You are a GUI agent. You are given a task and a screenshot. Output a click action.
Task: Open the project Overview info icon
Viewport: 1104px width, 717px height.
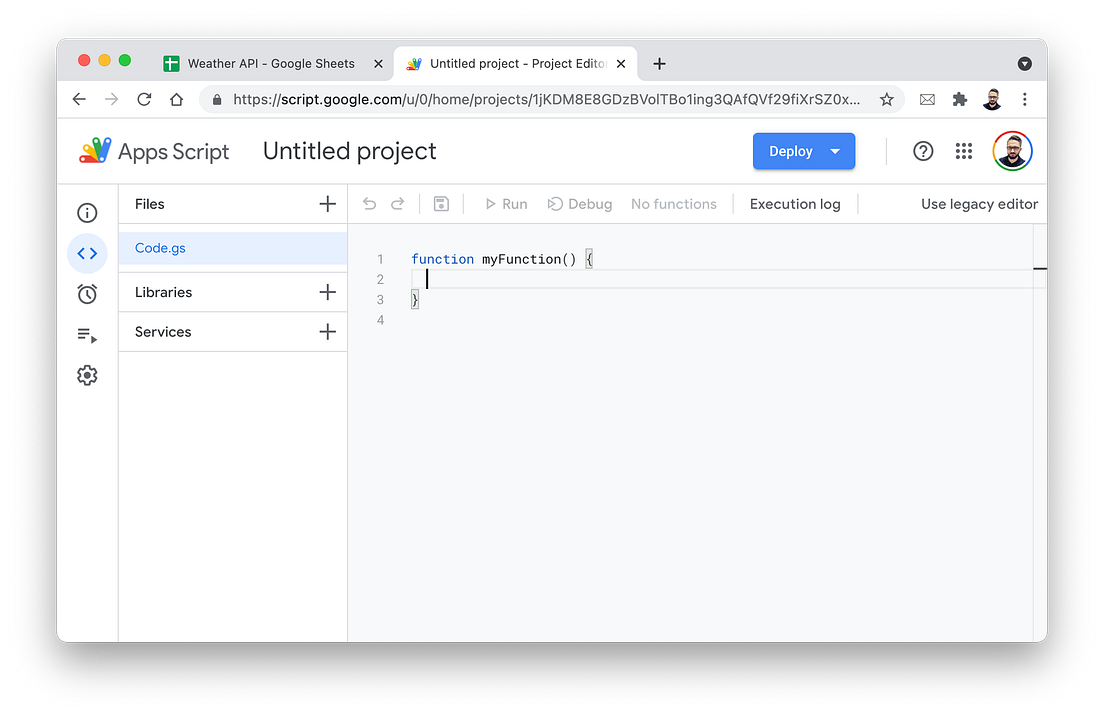(x=87, y=212)
